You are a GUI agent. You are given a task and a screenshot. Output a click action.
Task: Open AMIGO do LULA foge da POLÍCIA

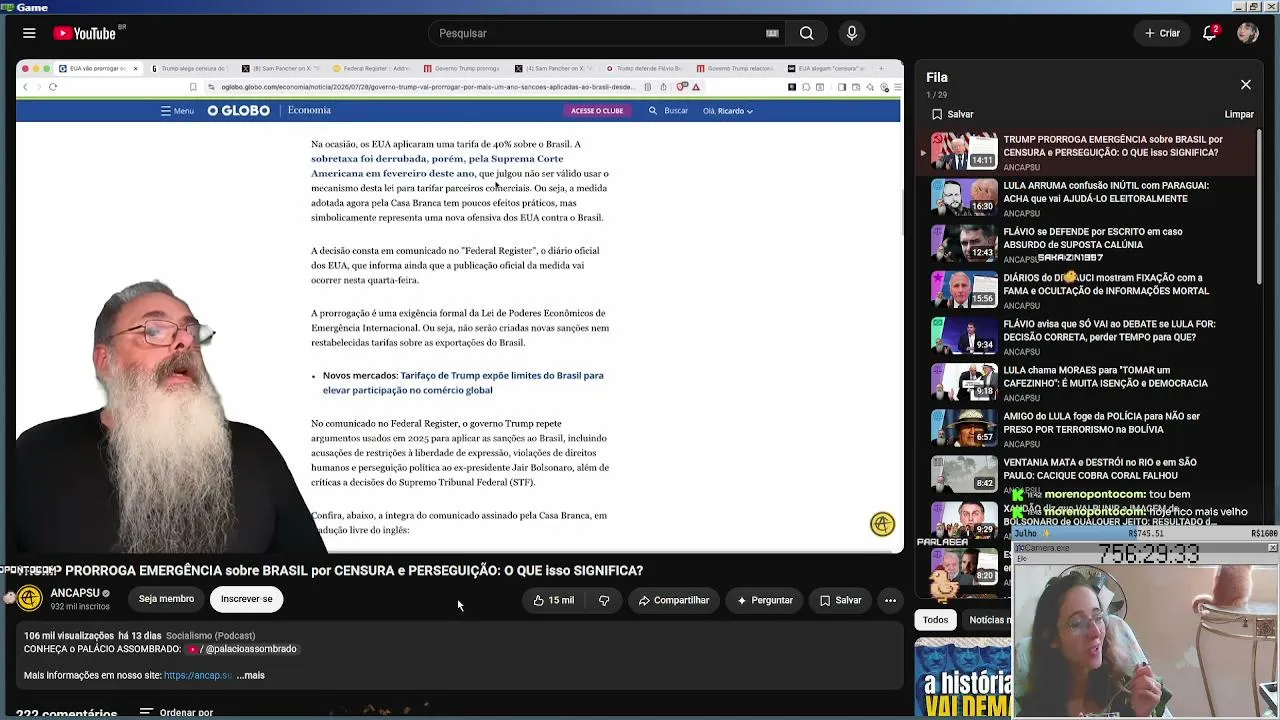click(1101, 423)
